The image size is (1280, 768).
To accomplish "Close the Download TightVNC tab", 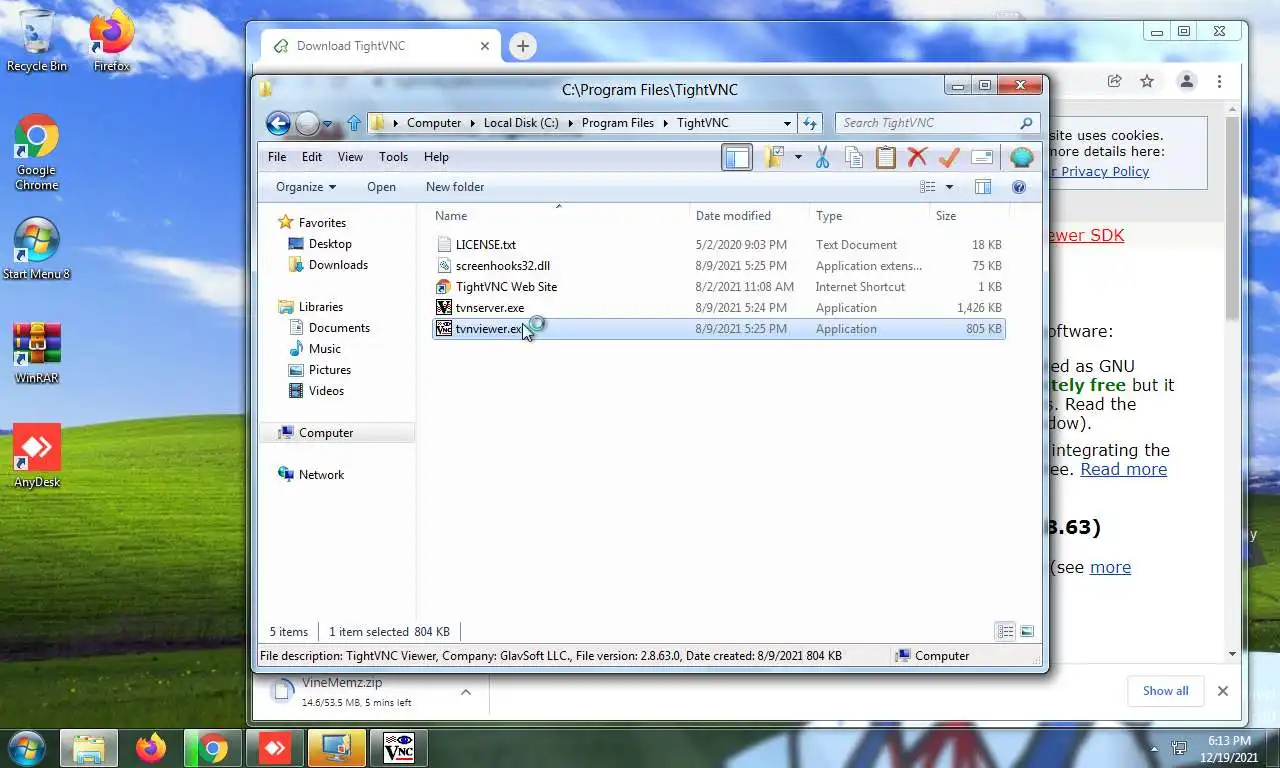I will click(x=485, y=46).
